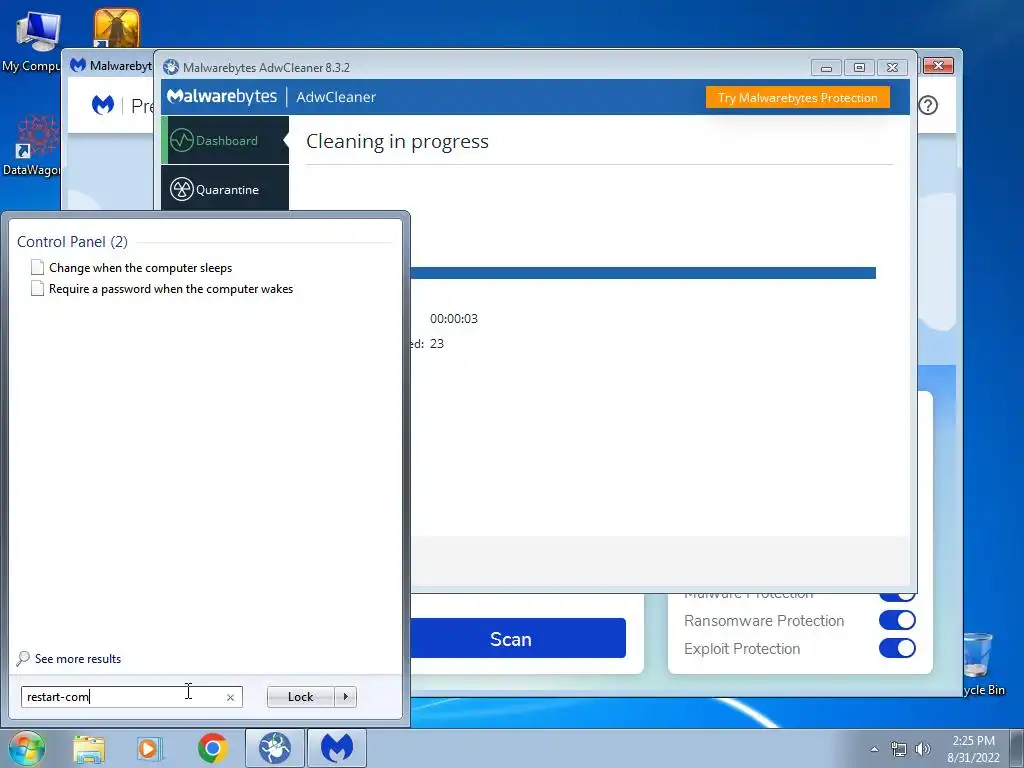Click See more results link
Viewport: 1024px width, 768px height.
tap(78, 658)
